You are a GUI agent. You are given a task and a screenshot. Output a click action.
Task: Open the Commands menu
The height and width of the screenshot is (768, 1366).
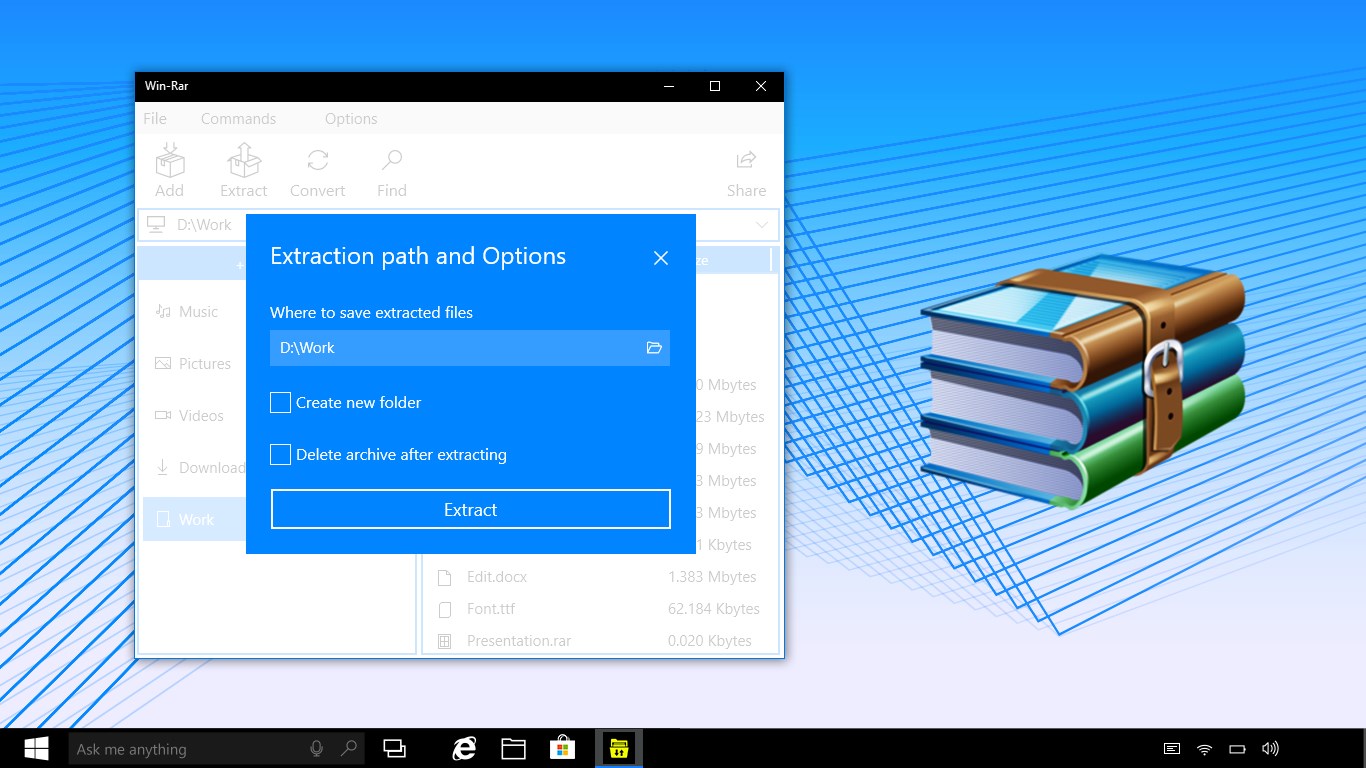pos(238,119)
